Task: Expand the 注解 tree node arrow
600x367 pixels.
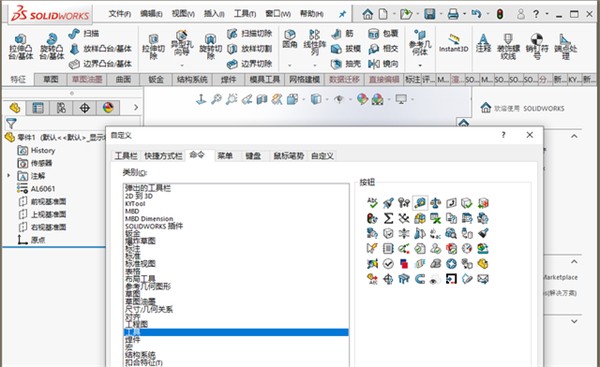Action: coord(8,176)
